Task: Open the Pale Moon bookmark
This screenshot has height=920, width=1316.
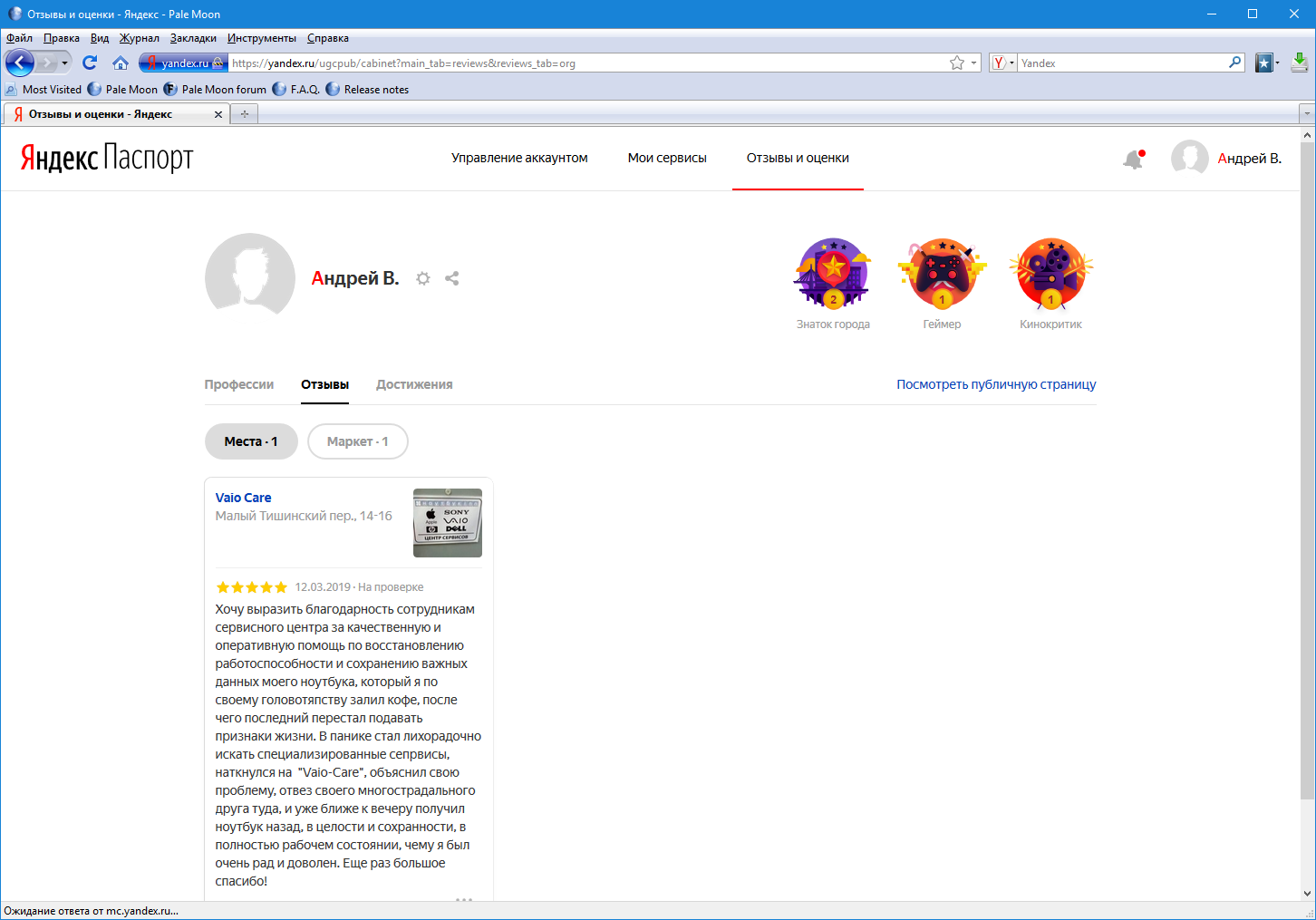Action: 122,89
